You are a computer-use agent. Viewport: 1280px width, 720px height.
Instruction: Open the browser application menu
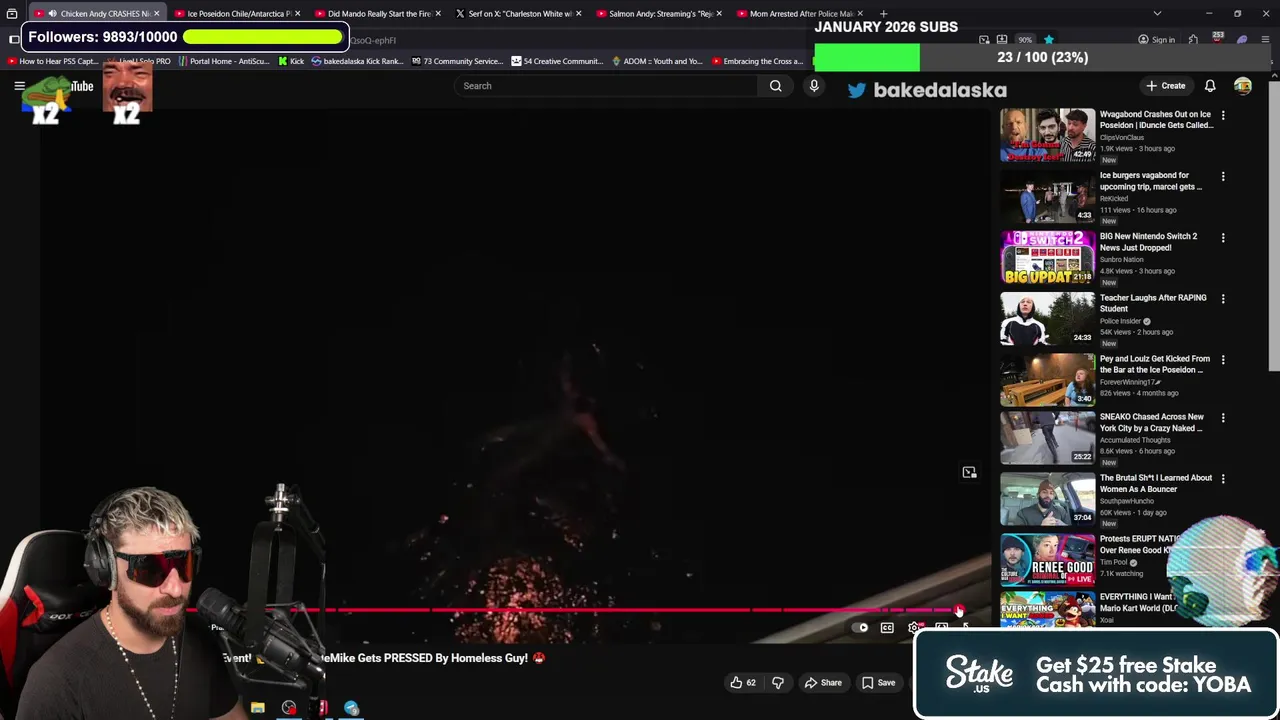pos(1266,40)
